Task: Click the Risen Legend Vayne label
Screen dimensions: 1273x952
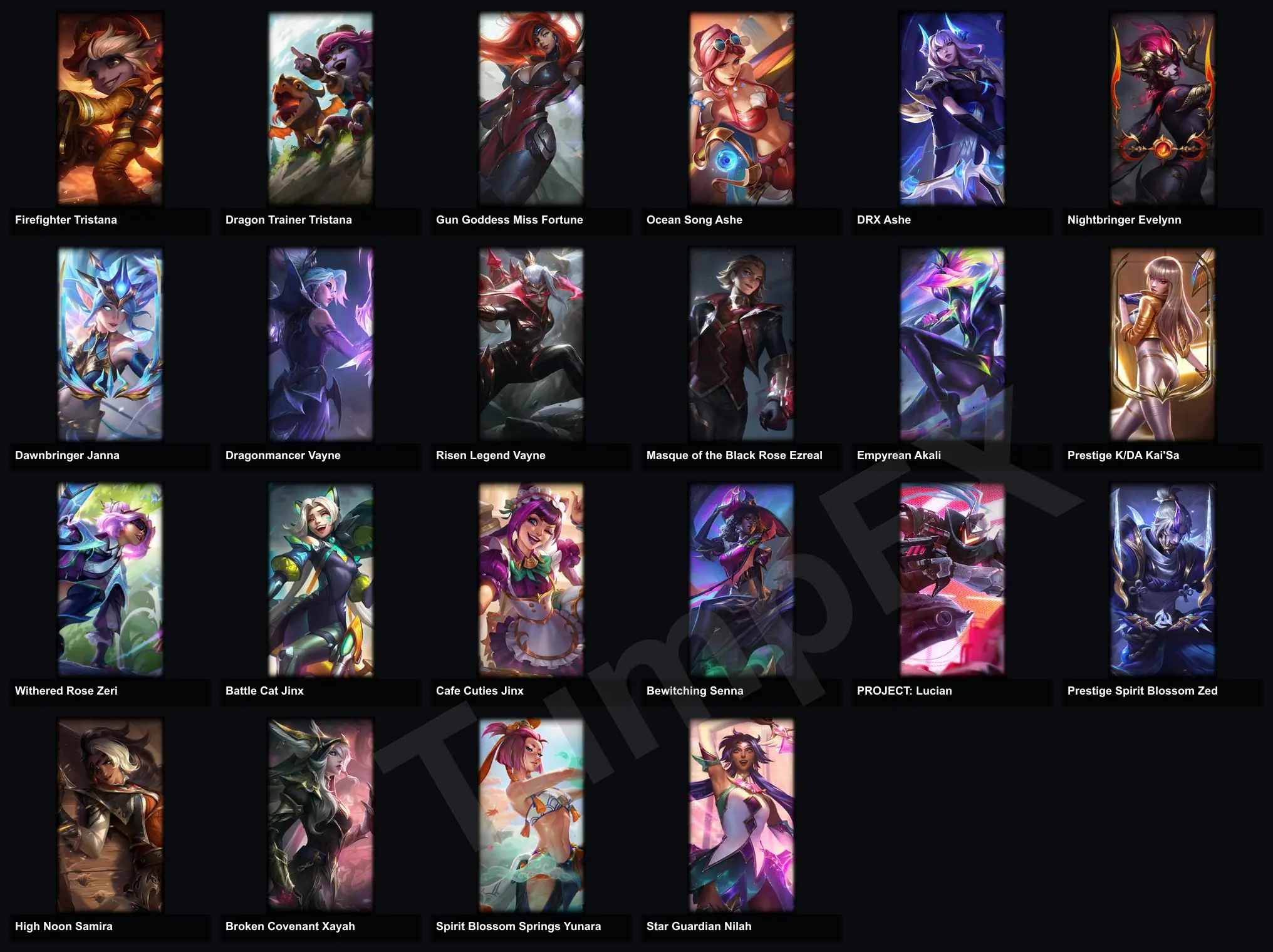Action: click(491, 455)
